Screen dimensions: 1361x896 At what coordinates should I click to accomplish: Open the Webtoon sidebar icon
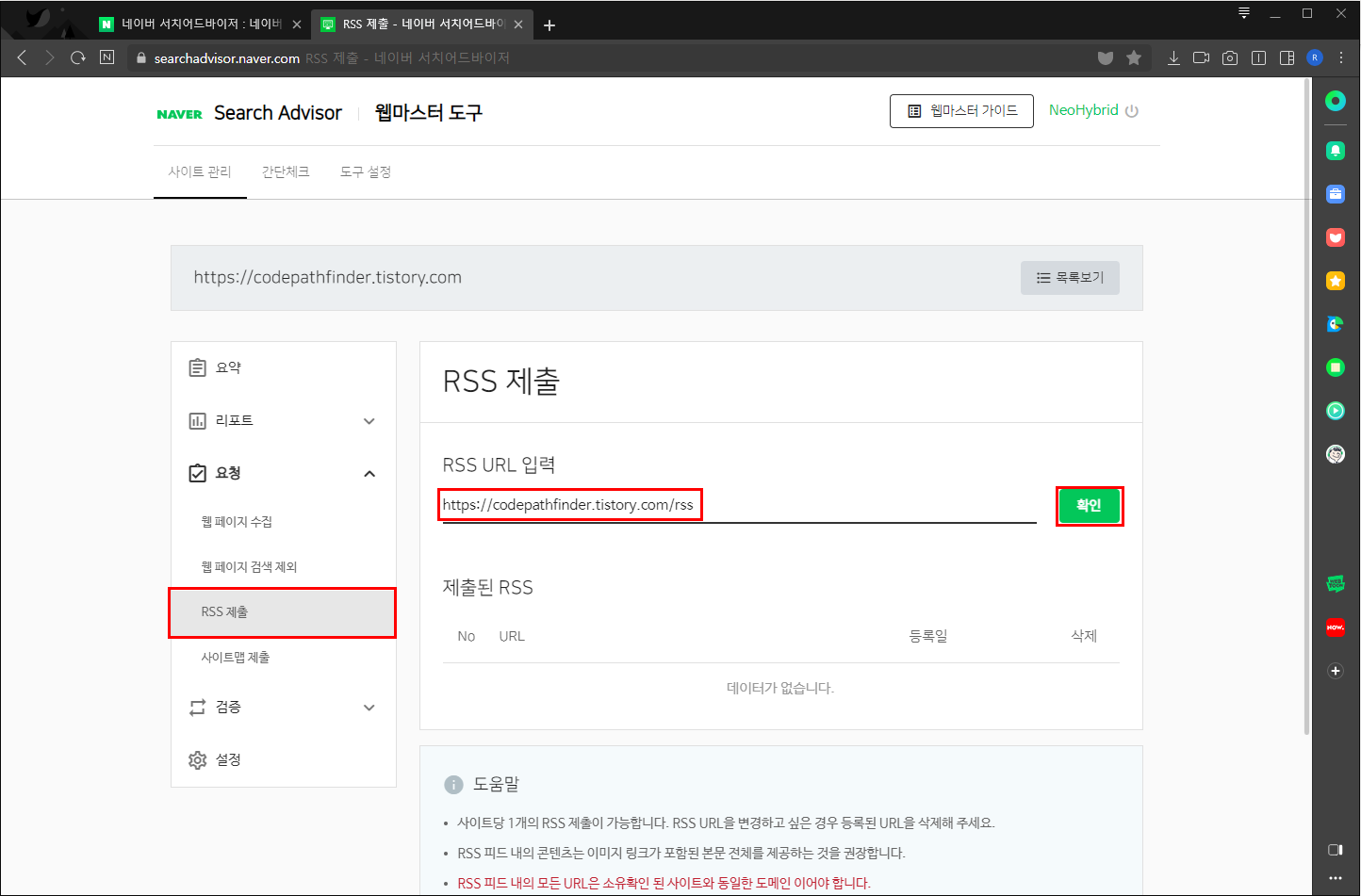tap(1336, 584)
